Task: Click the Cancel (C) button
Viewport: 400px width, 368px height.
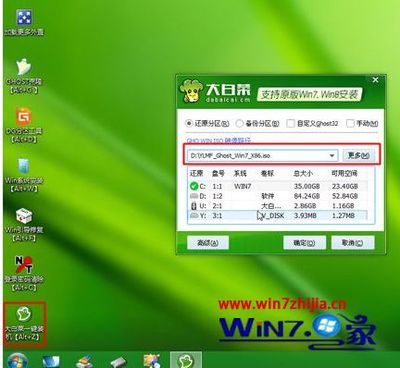Action: pos(353,243)
